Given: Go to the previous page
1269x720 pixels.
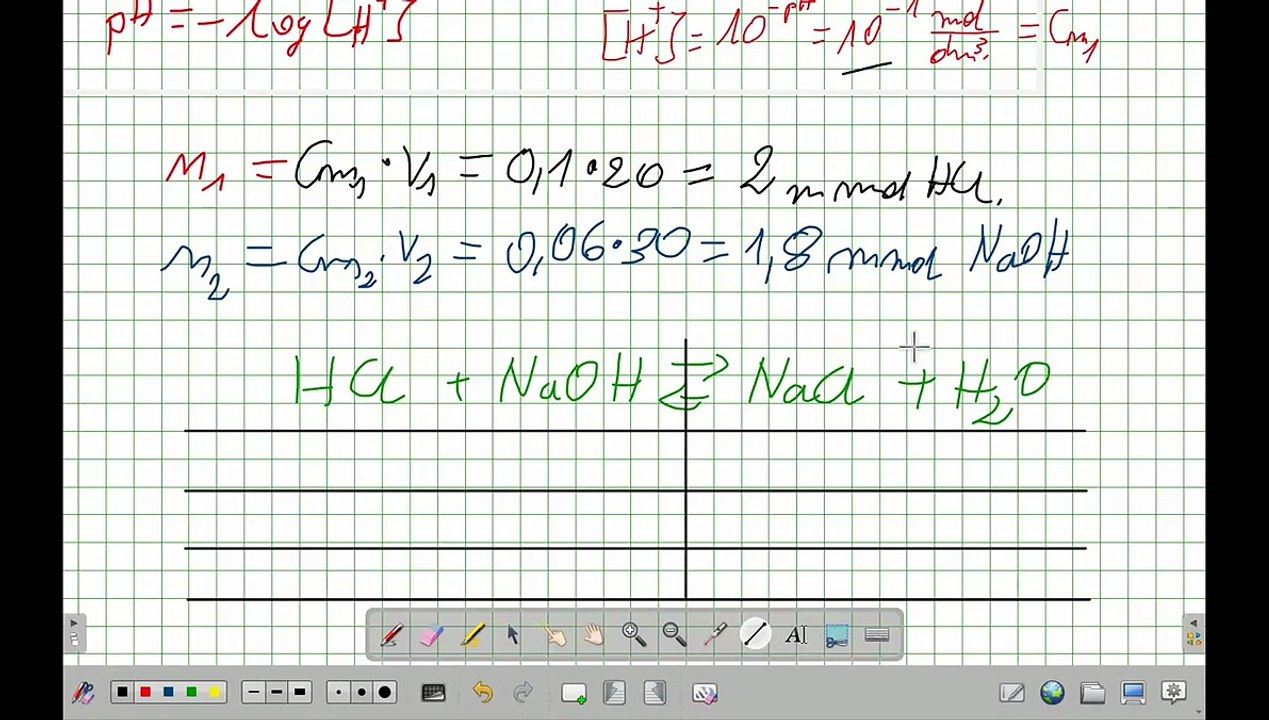Looking at the screenshot, I should (x=614, y=692).
